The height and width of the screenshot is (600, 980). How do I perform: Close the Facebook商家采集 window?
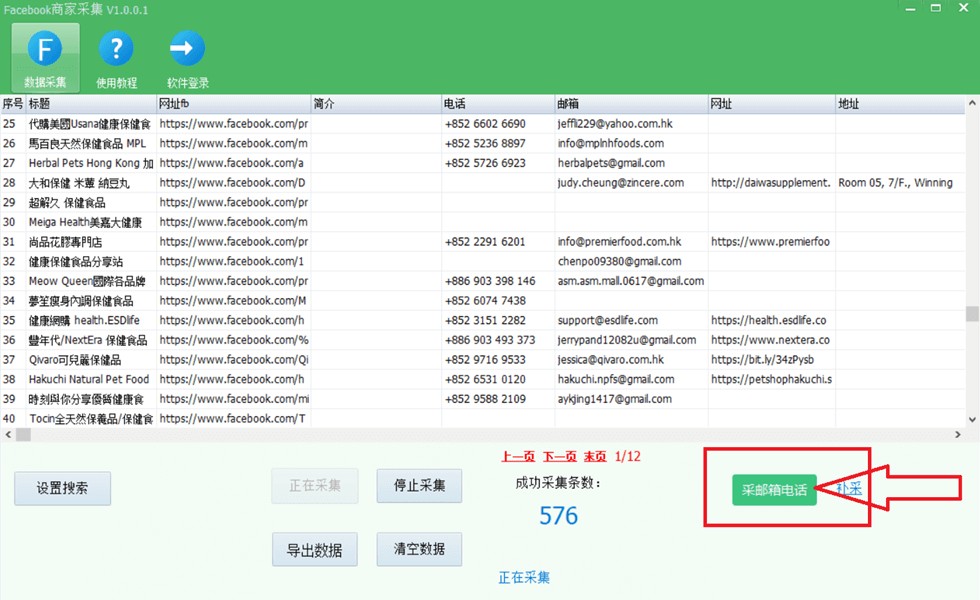[x=964, y=9]
